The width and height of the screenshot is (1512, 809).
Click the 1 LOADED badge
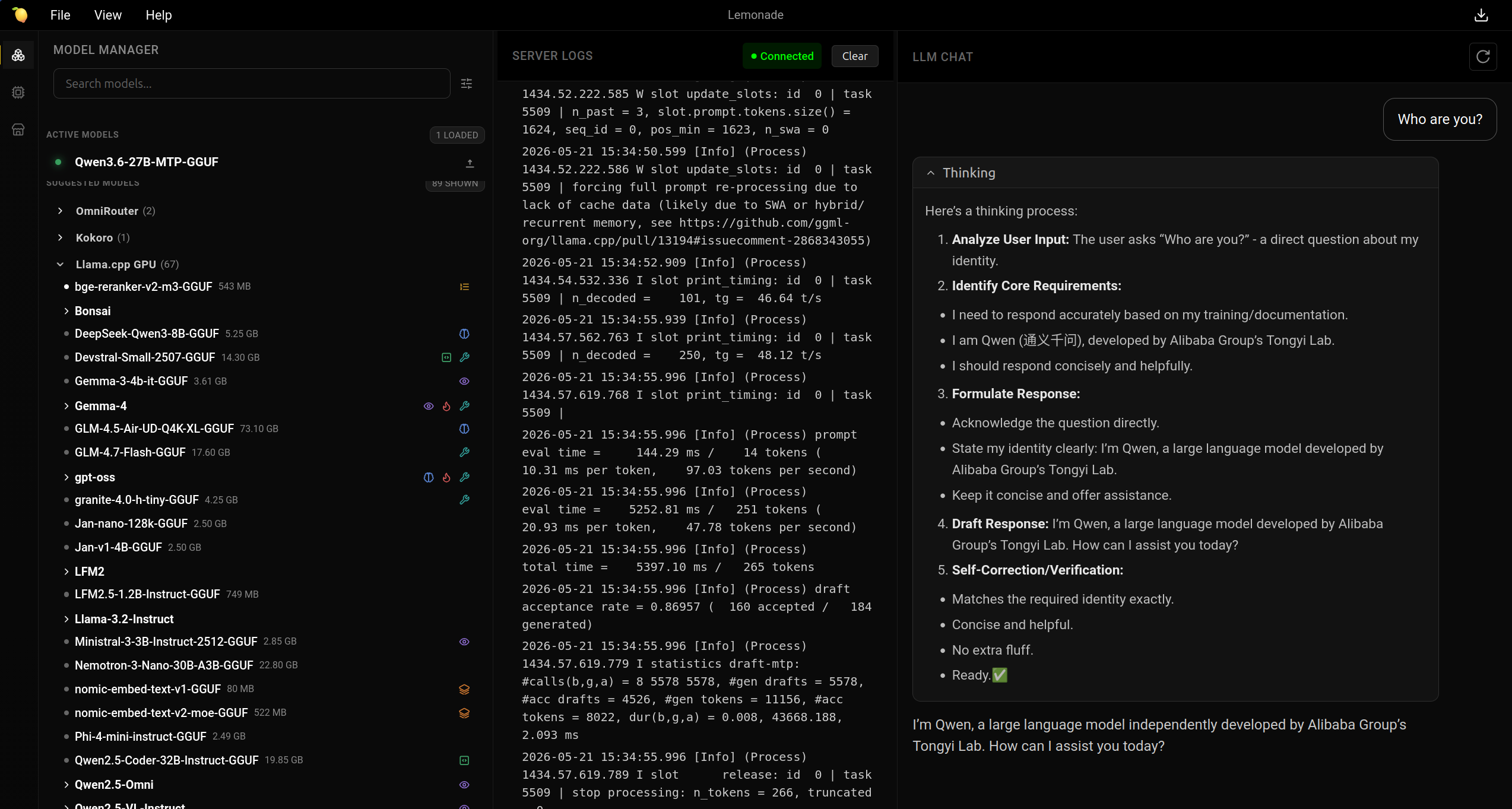(457, 135)
